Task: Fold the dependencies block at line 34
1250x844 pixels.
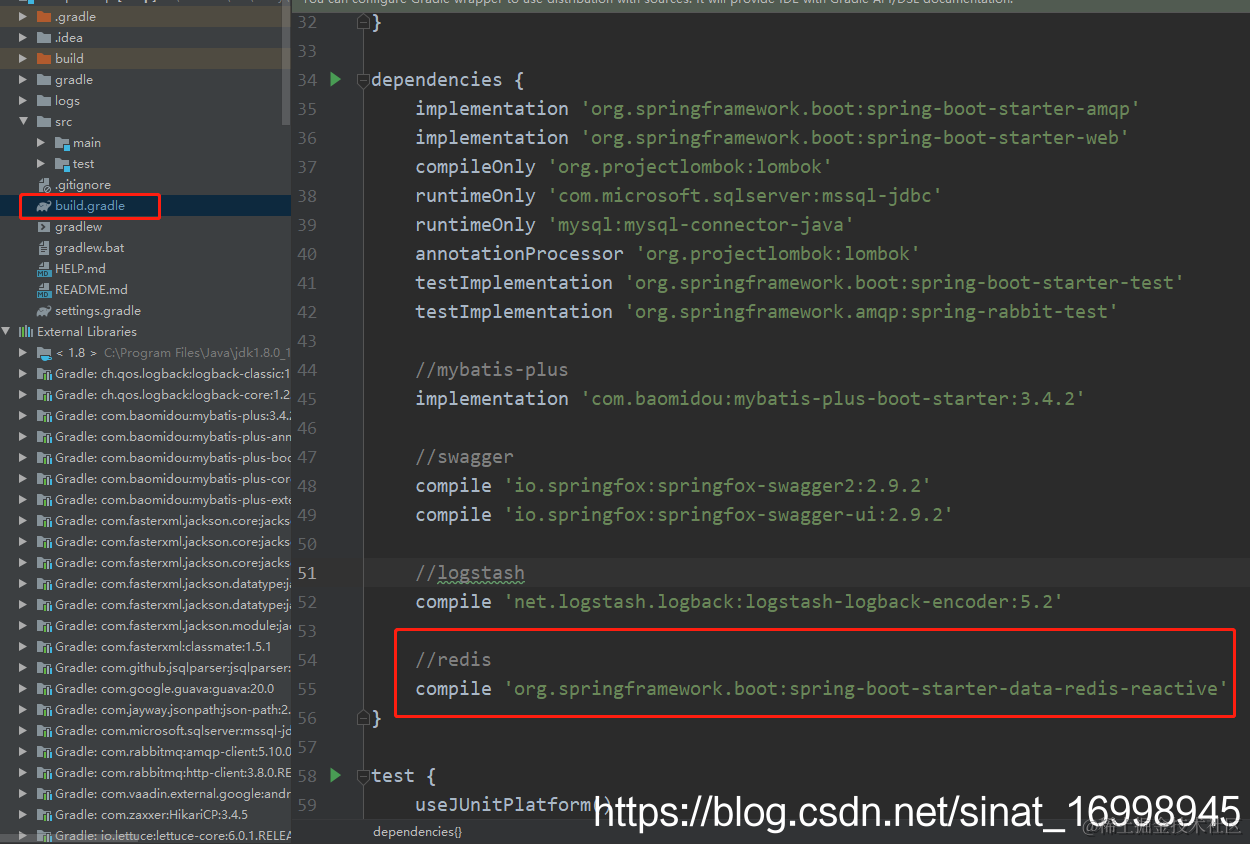Action: (x=362, y=79)
